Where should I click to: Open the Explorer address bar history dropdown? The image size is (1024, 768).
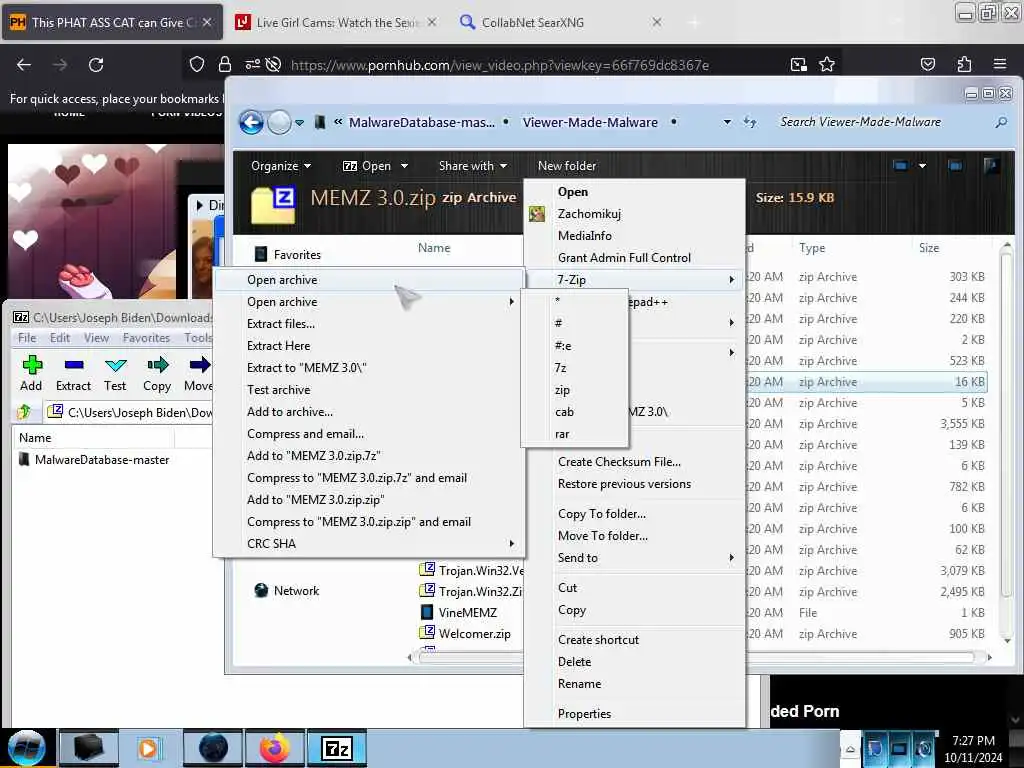coord(727,122)
